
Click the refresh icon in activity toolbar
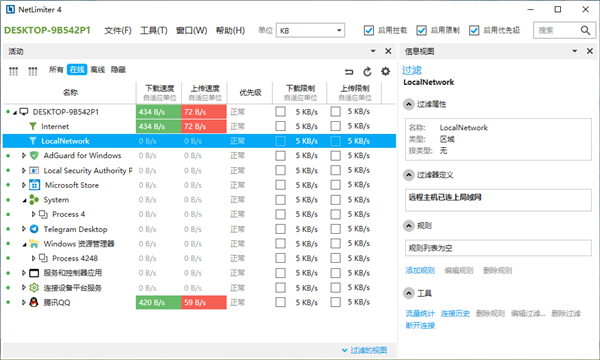pos(367,72)
